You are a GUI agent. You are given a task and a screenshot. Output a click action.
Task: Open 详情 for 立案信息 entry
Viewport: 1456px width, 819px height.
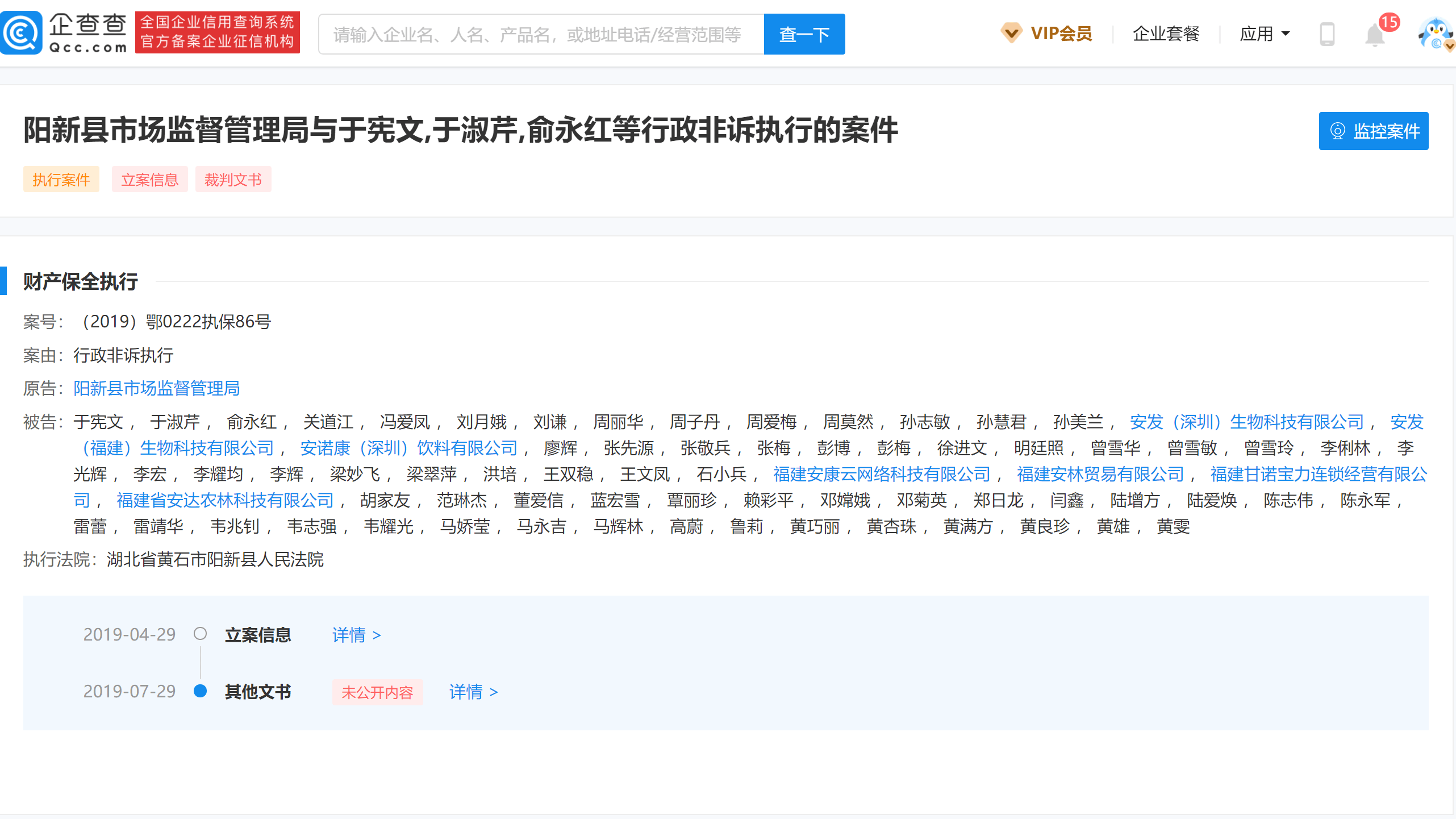(356, 634)
